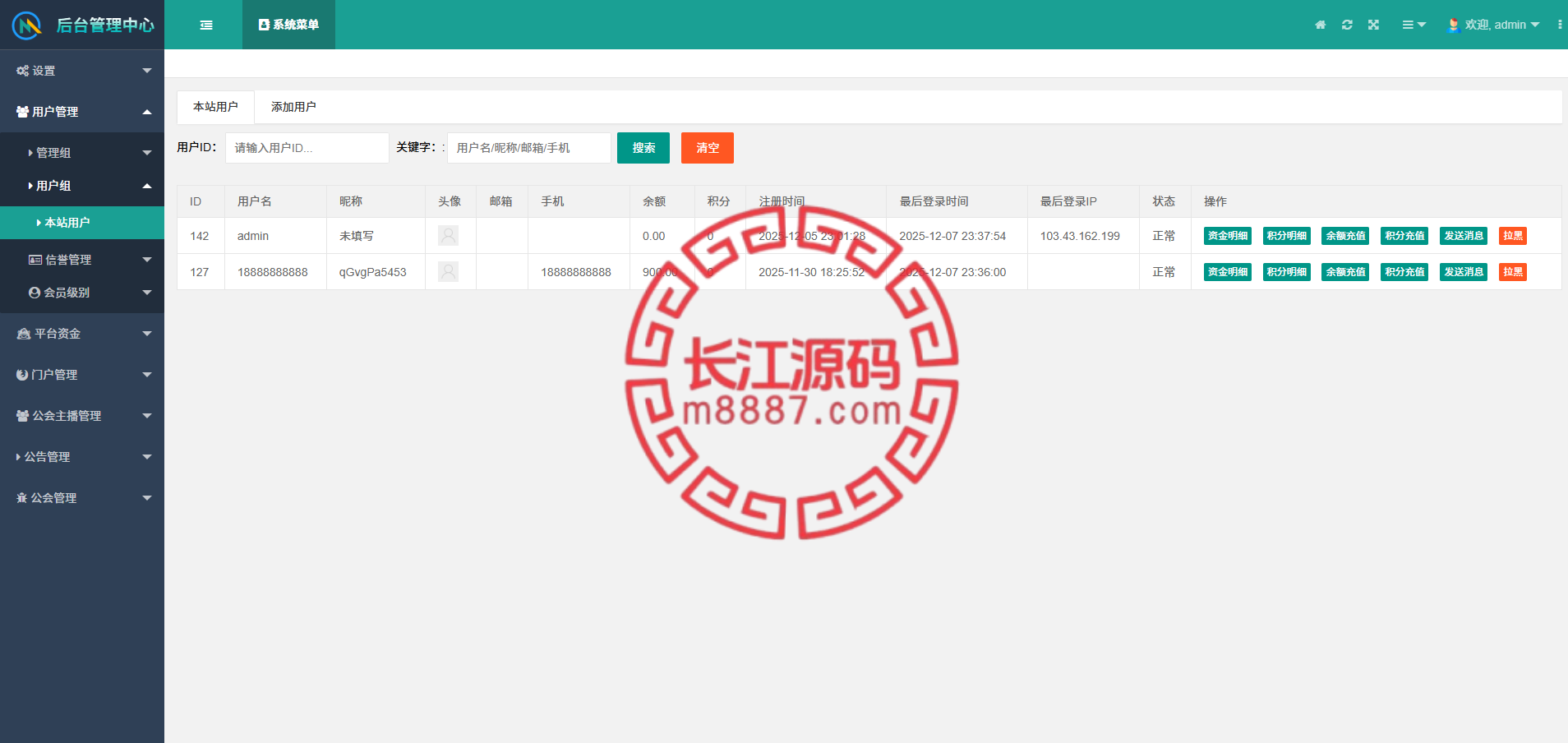Refresh the page with the reload icon

click(1347, 25)
